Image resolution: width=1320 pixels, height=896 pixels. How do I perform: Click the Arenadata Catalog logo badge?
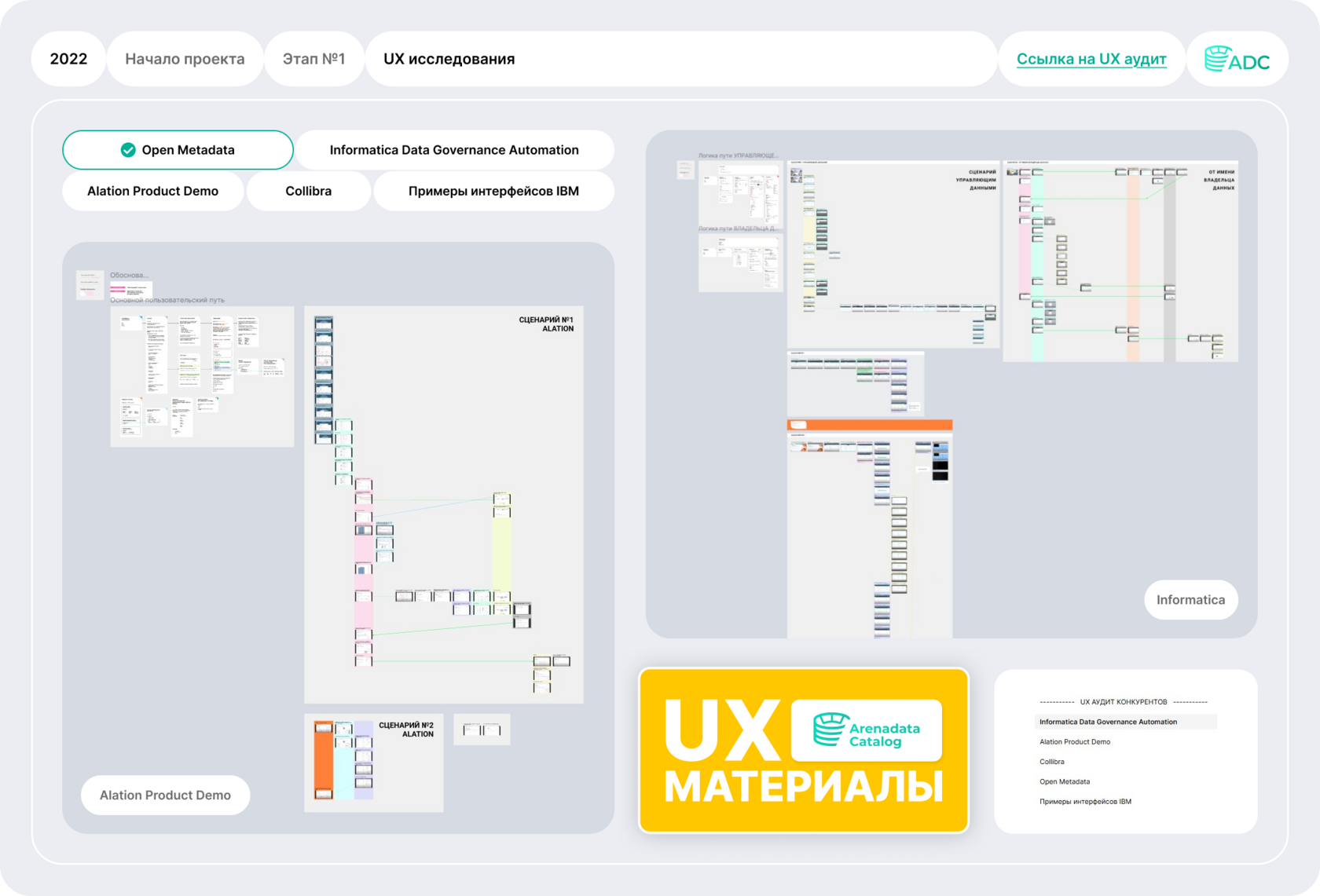(x=866, y=730)
